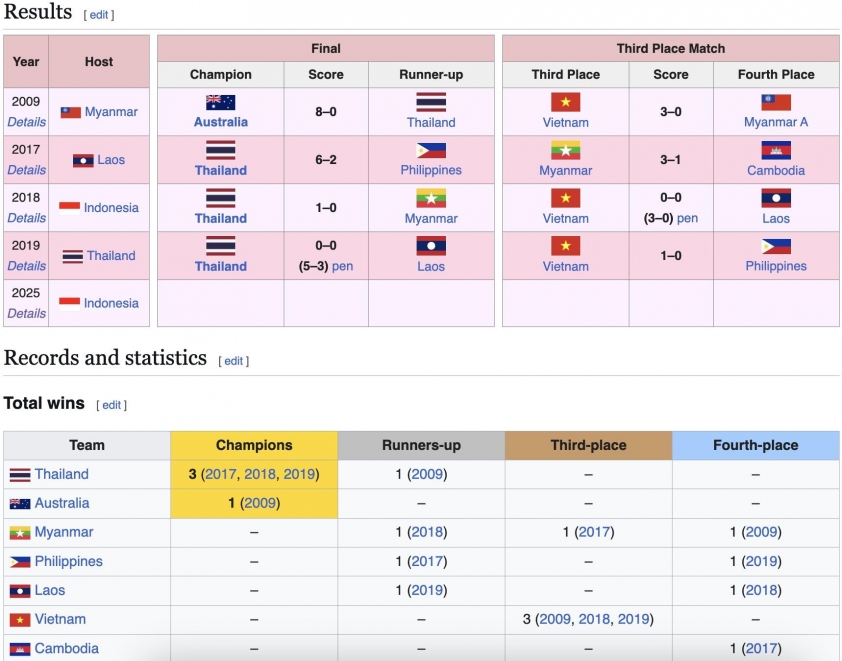This screenshot has width=842, height=661.
Task: Open the Laos host link for 2017
Action: (111, 160)
